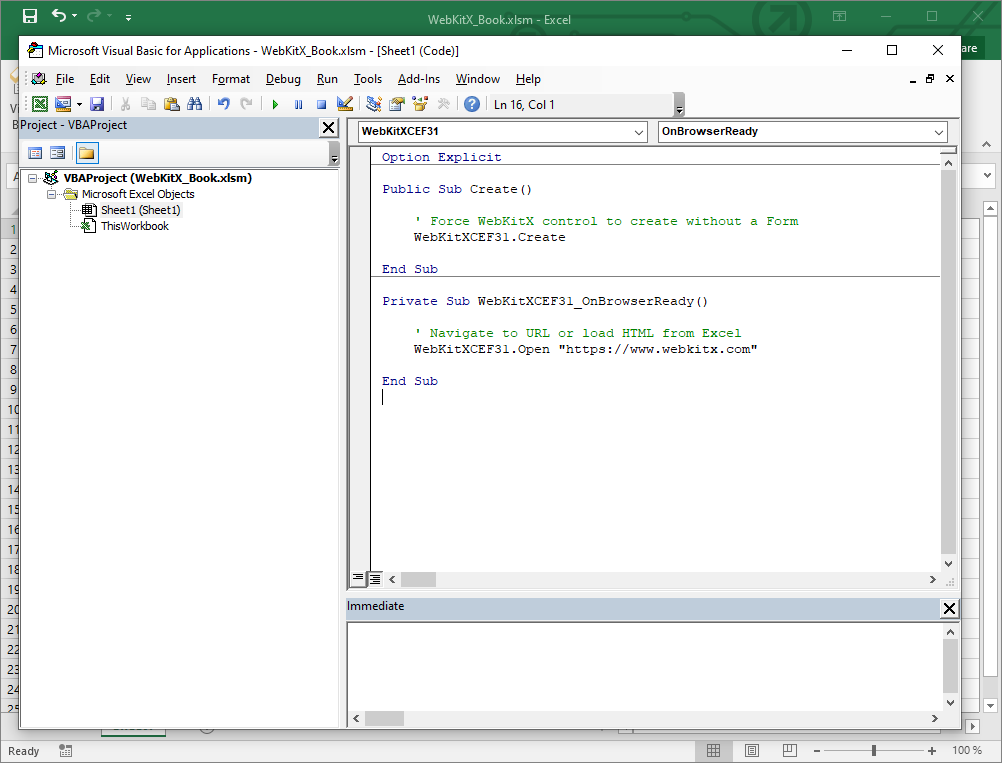1002x763 pixels.
Task: Customize Excel Quick Access Toolbar dropdown
Action: [128, 17]
